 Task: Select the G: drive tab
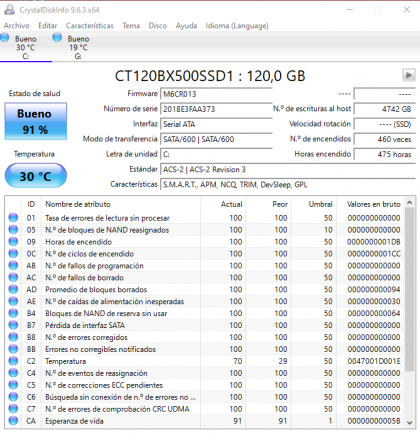click(x=78, y=47)
